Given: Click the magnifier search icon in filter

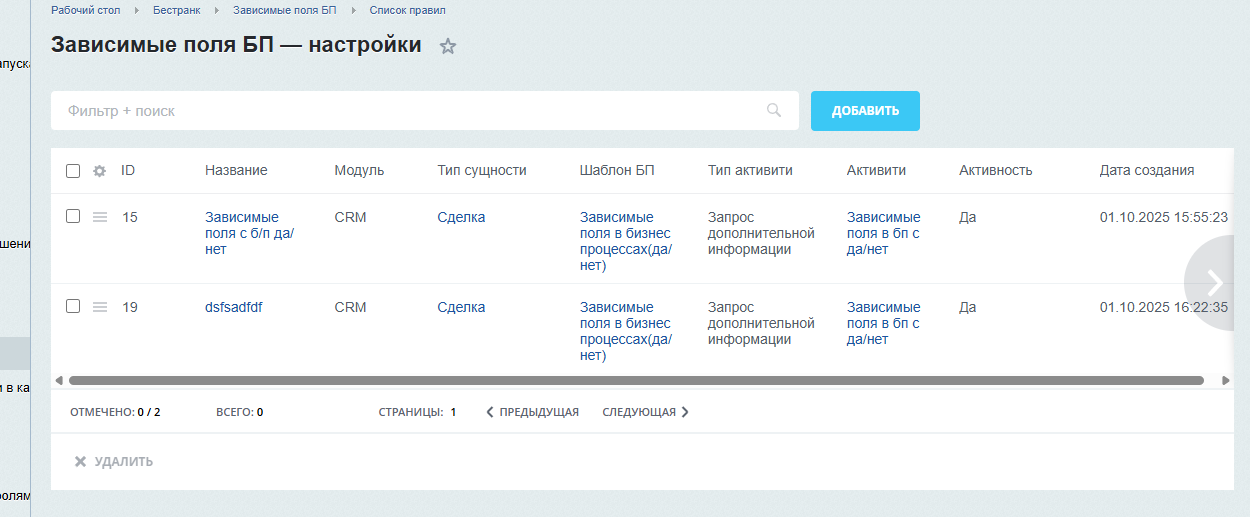Looking at the screenshot, I should tap(773, 110).
